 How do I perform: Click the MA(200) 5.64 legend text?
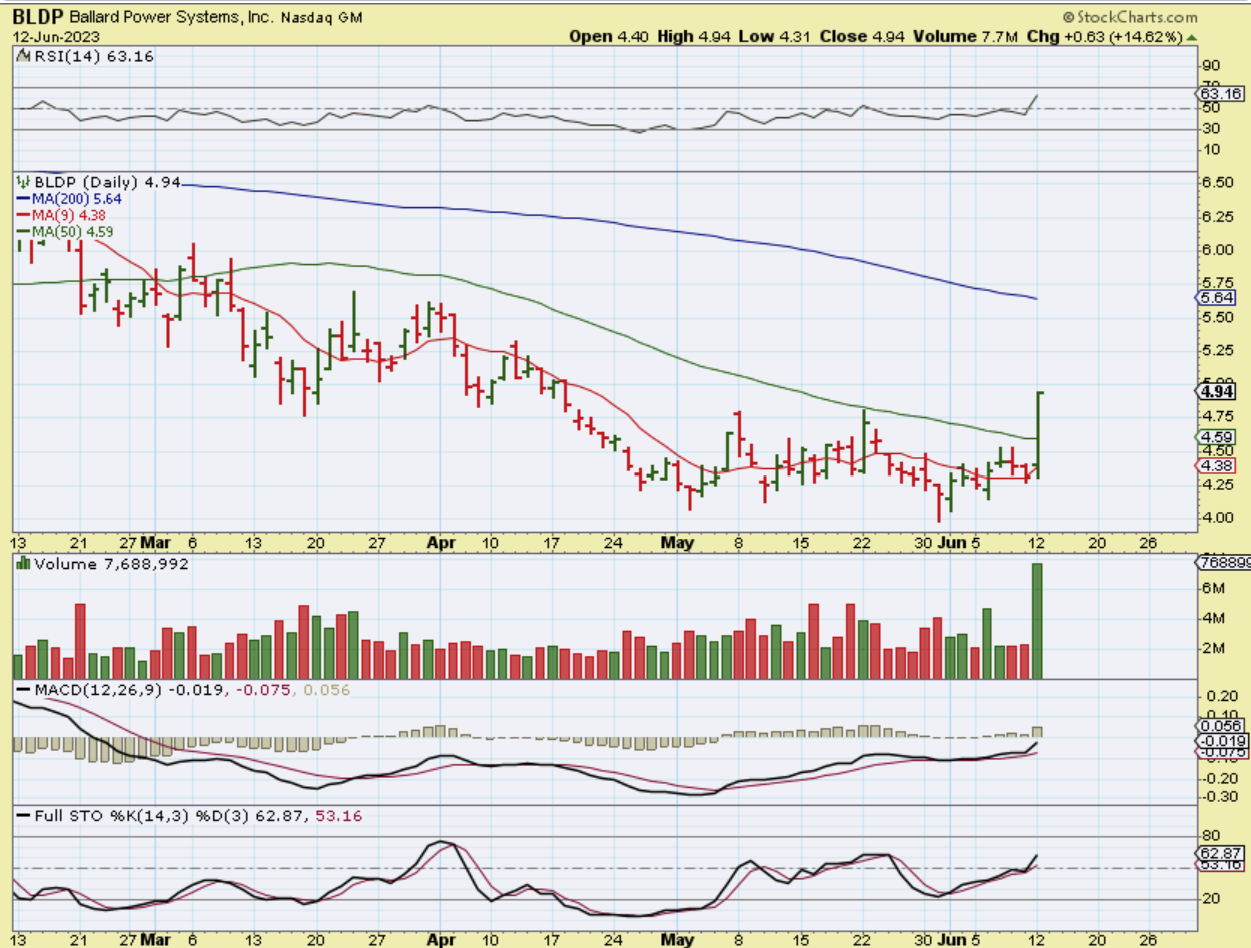coord(79,199)
